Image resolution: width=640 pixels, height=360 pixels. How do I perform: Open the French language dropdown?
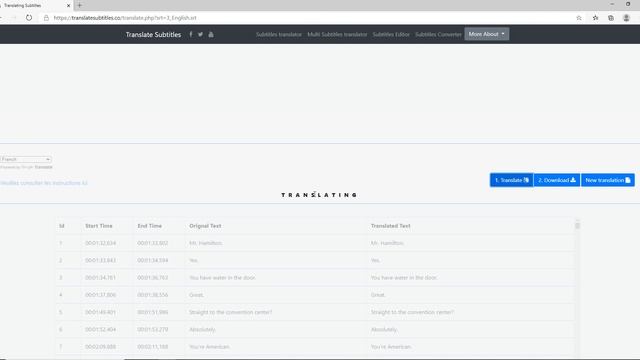click(x=26, y=159)
